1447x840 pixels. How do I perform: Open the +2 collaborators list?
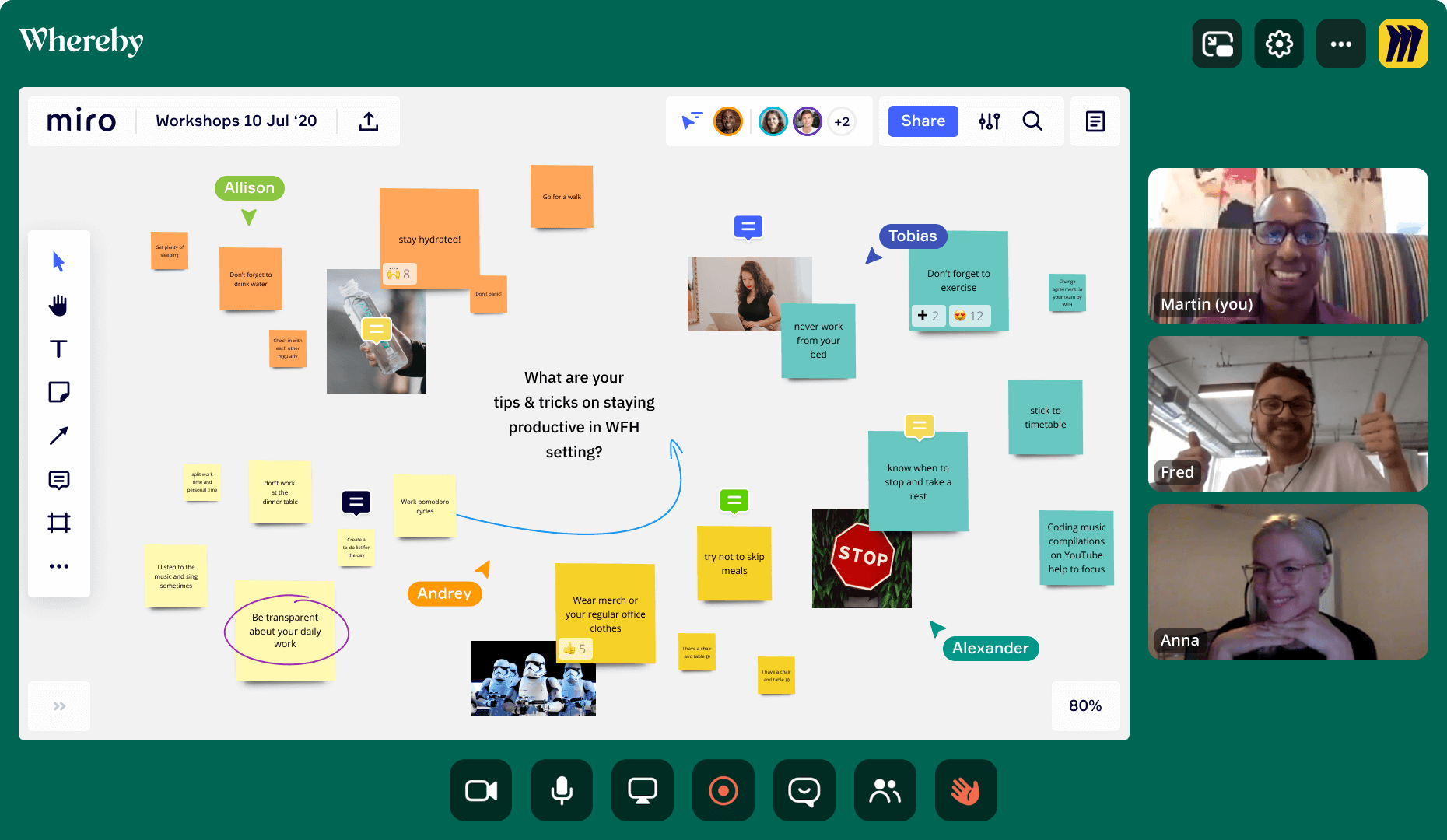pyautogui.click(x=842, y=121)
